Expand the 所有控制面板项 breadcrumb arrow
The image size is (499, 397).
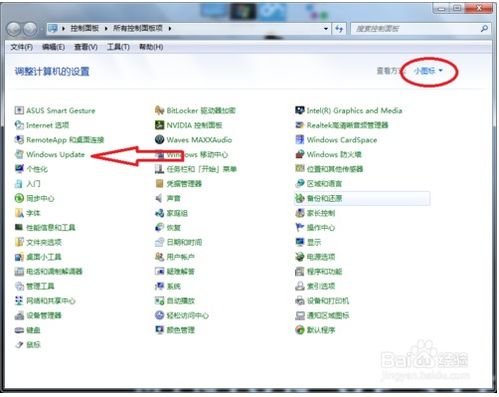tap(170, 29)
